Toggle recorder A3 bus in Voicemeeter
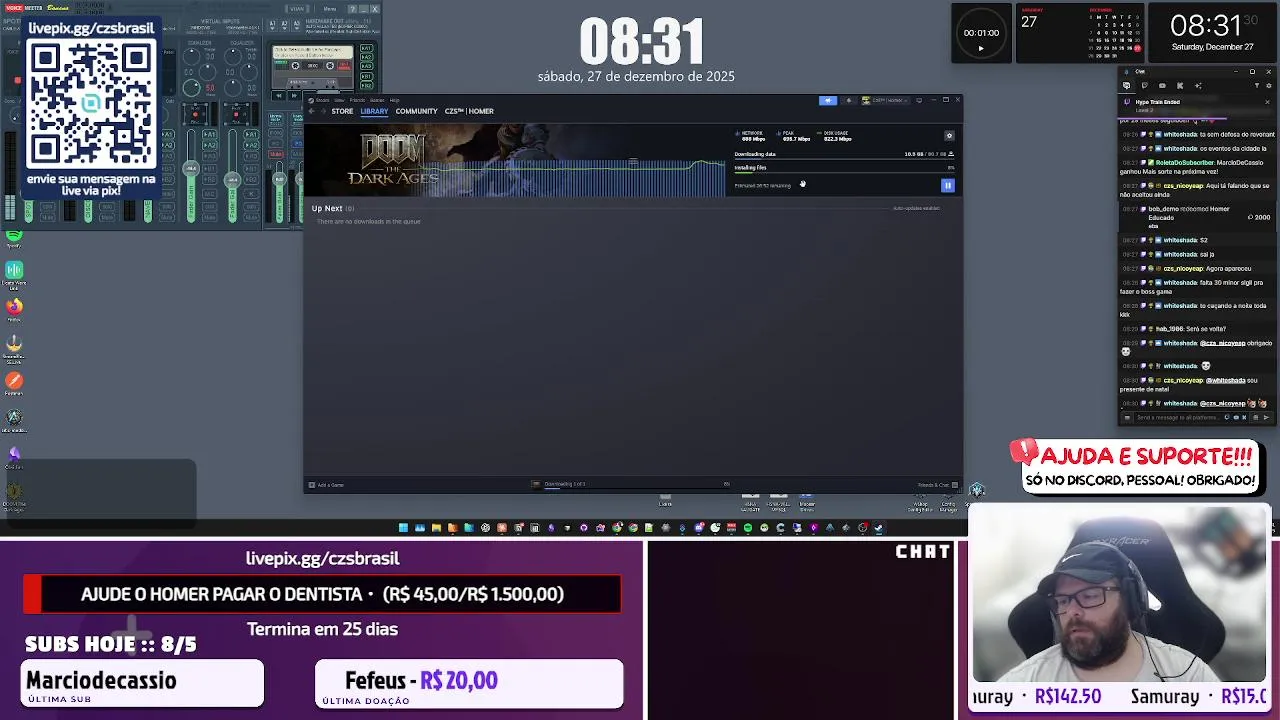Screen dimensions: 1280x720 pyautogui.click(x=367, y=66)
